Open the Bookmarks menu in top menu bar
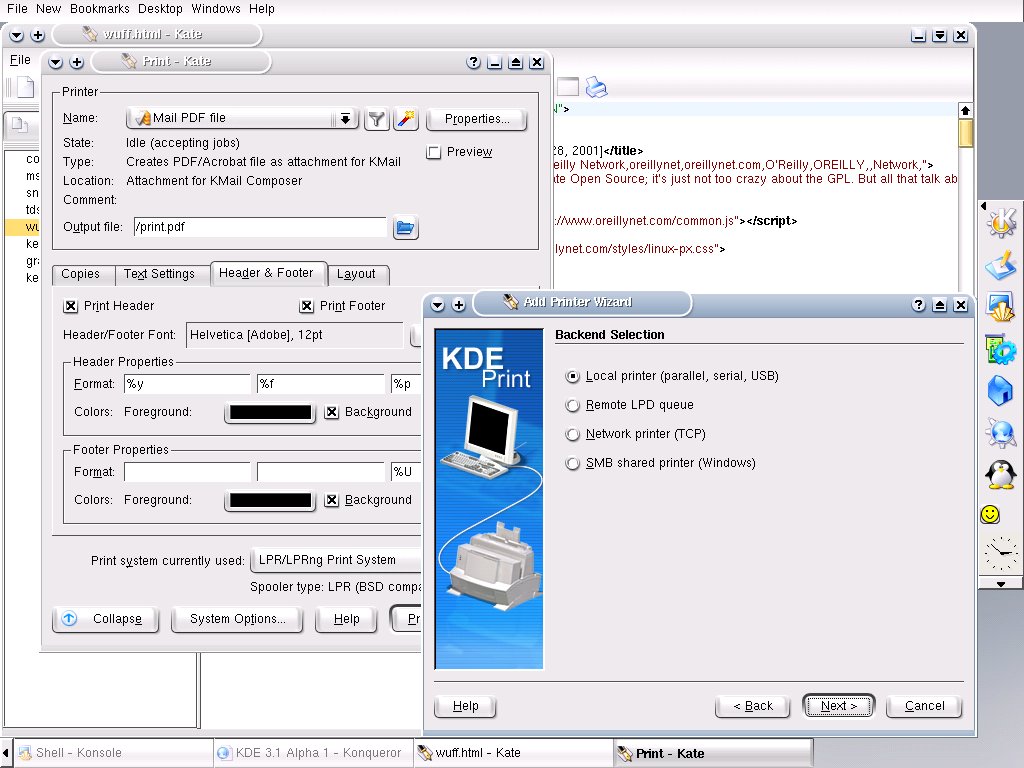The width and height of the screenshot is (1024, 768). coord(100,9)
